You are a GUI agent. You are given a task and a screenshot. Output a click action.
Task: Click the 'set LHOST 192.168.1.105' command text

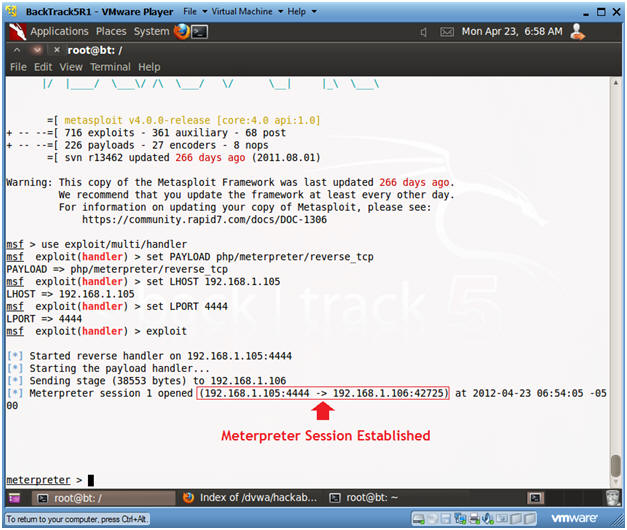[x=213, y=282]
